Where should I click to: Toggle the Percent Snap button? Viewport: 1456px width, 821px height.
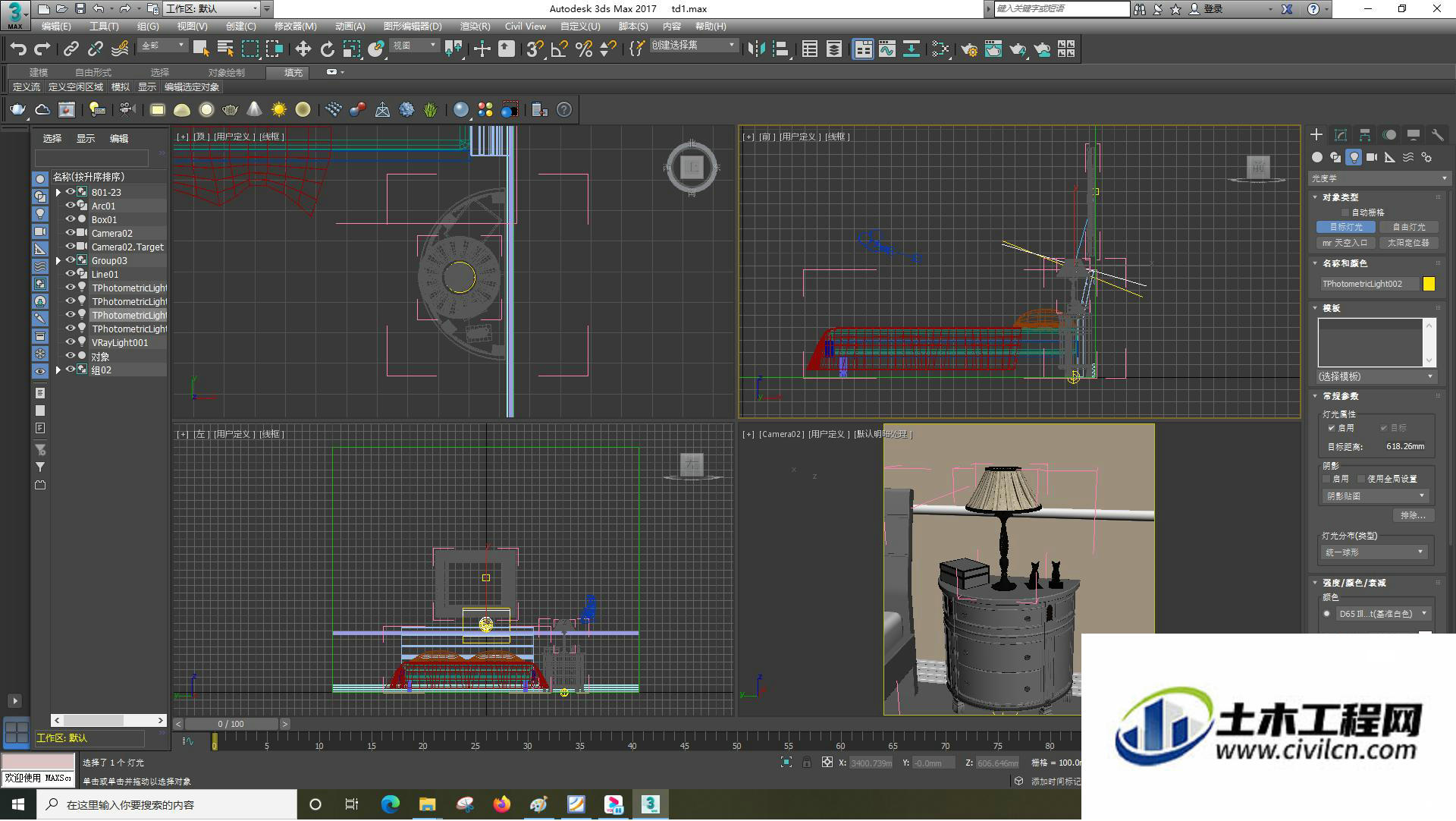click(584, 49)
